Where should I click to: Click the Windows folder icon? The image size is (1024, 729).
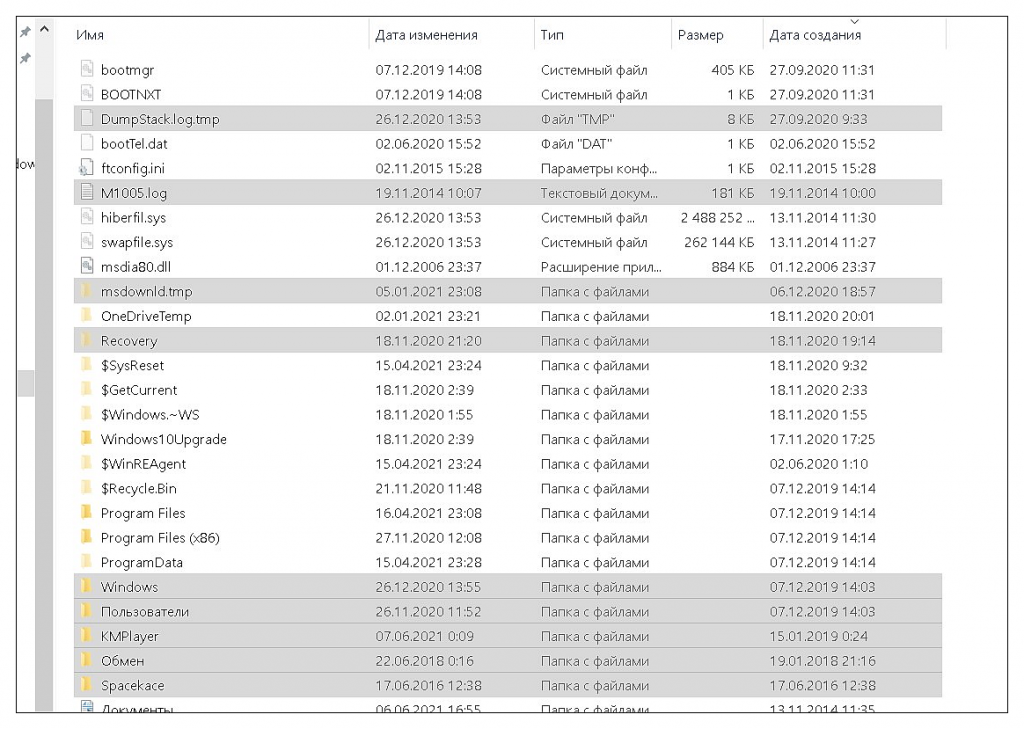tap(86, 586)
